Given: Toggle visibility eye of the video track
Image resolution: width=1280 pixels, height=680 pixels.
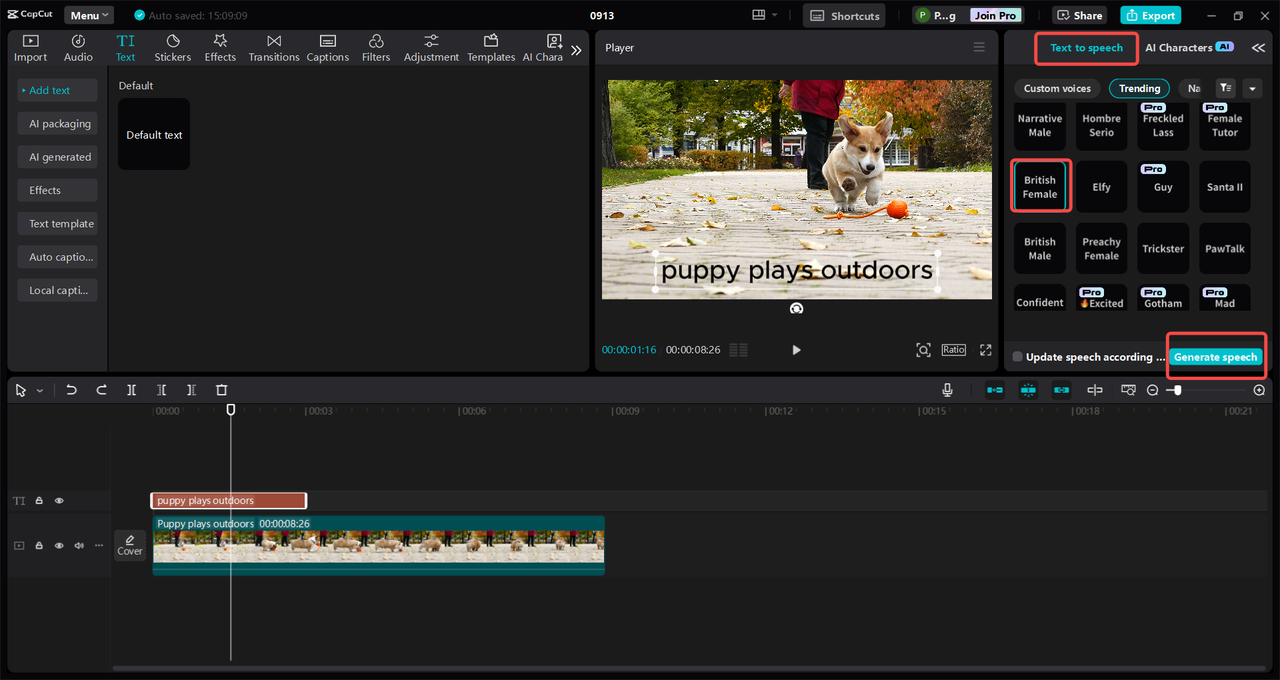Looking at the screenshot, I should coord(59,545).
